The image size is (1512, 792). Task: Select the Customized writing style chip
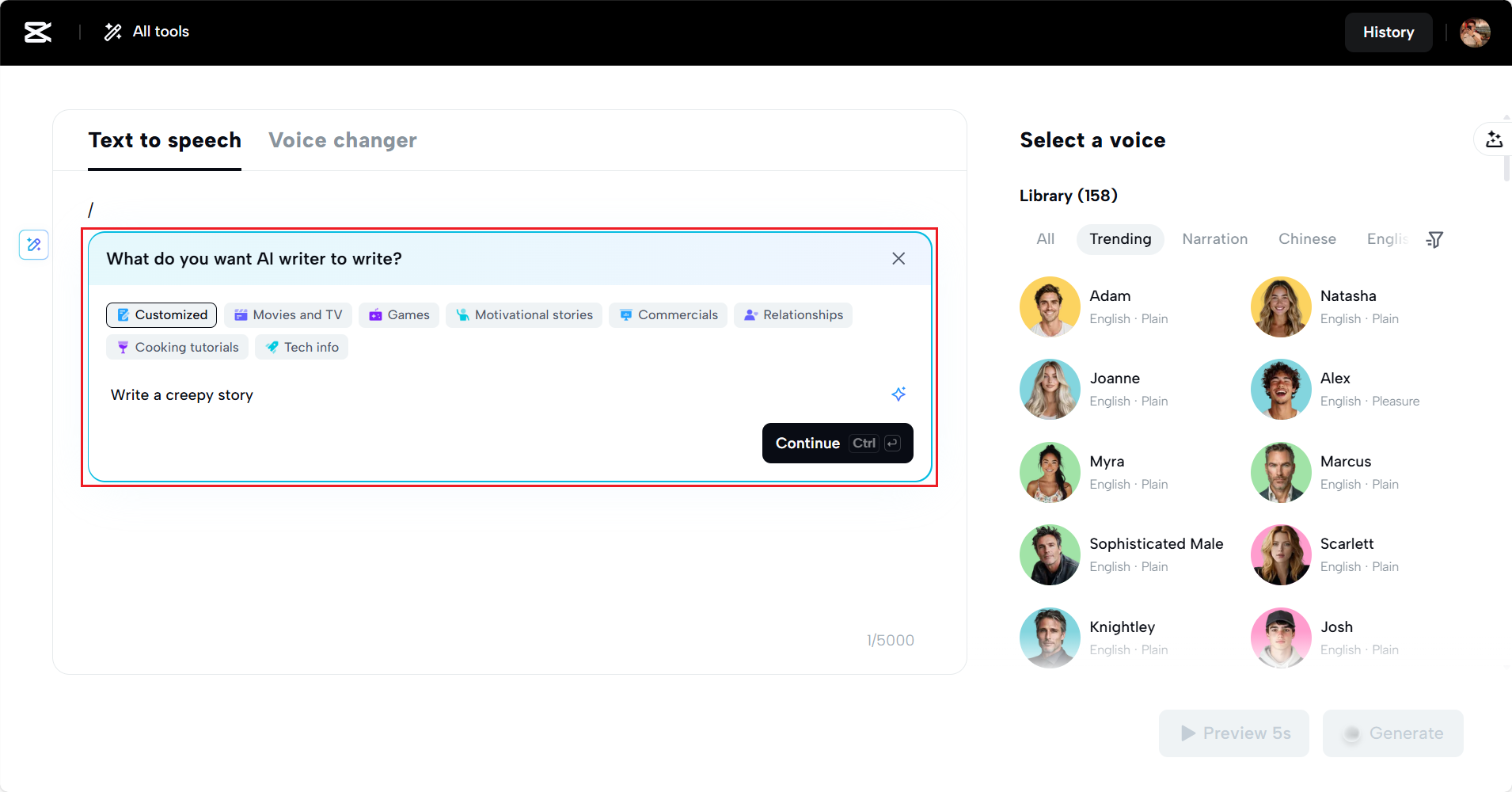[161, 314]
